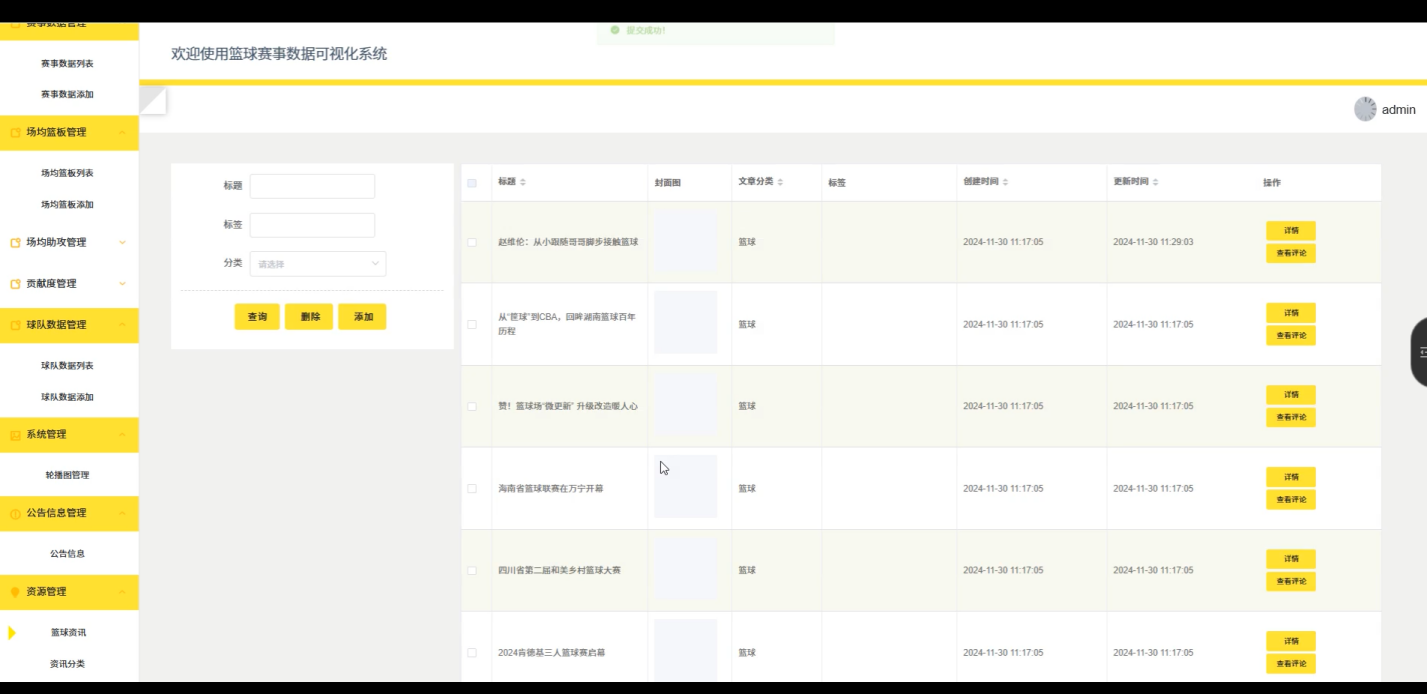Open 详情 for 回眸湖南篮球百年历程 row
The image size is (1427, 694).
1291,312
